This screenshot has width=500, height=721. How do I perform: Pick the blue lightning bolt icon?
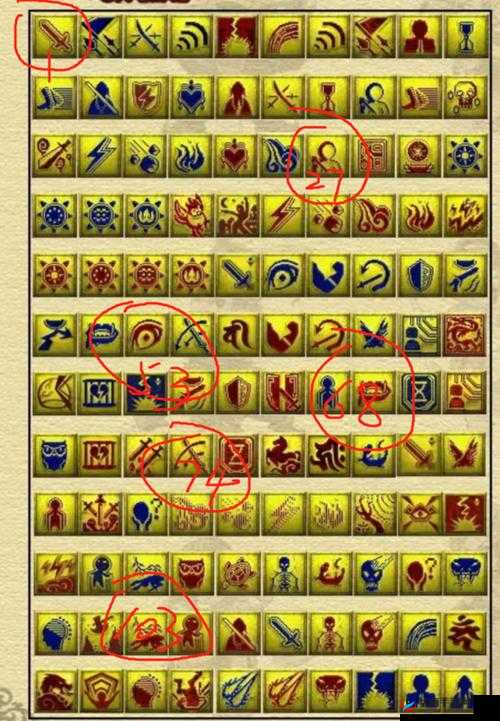[x=100, y=156]
